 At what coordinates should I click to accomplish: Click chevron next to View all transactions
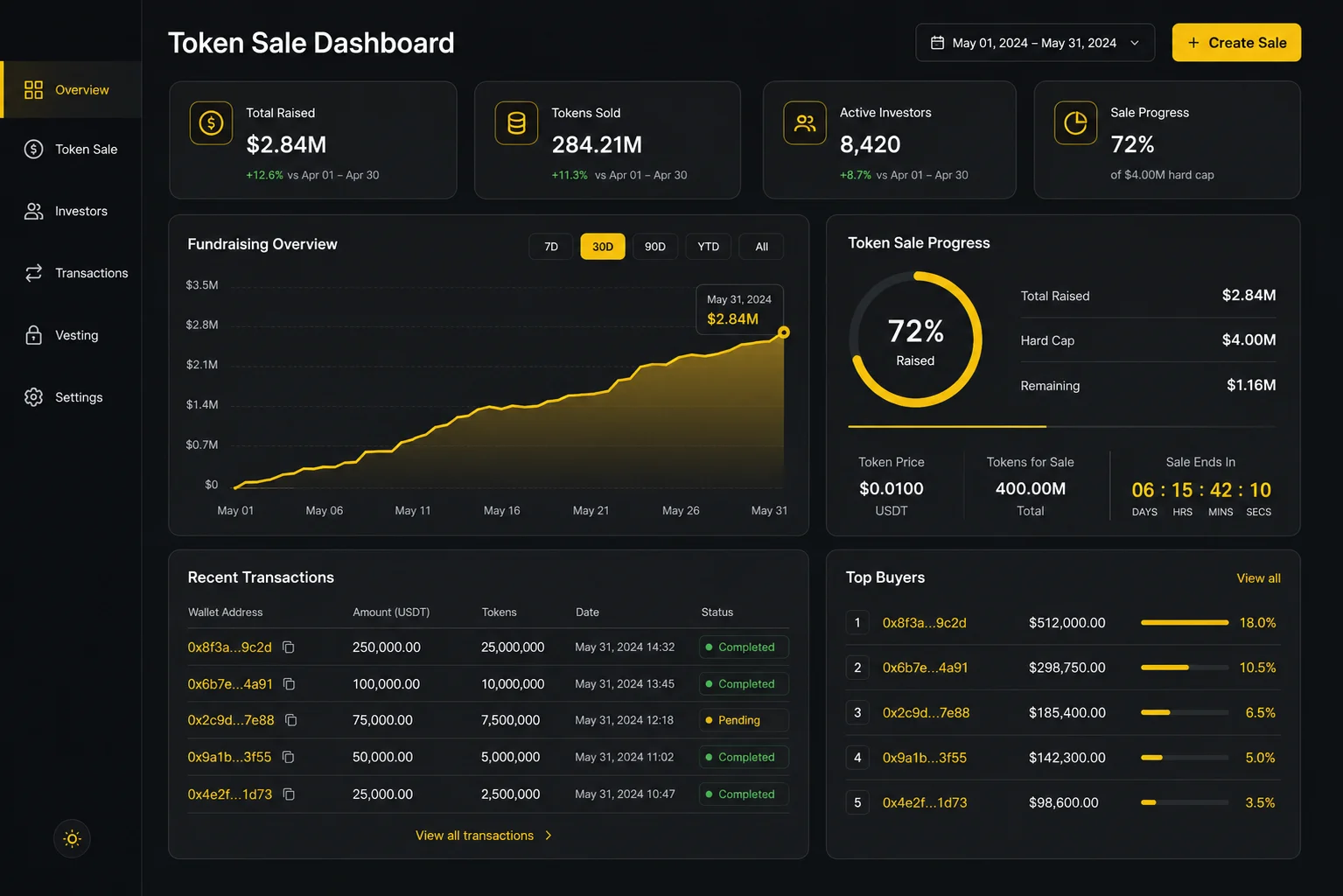click(549, 836)
